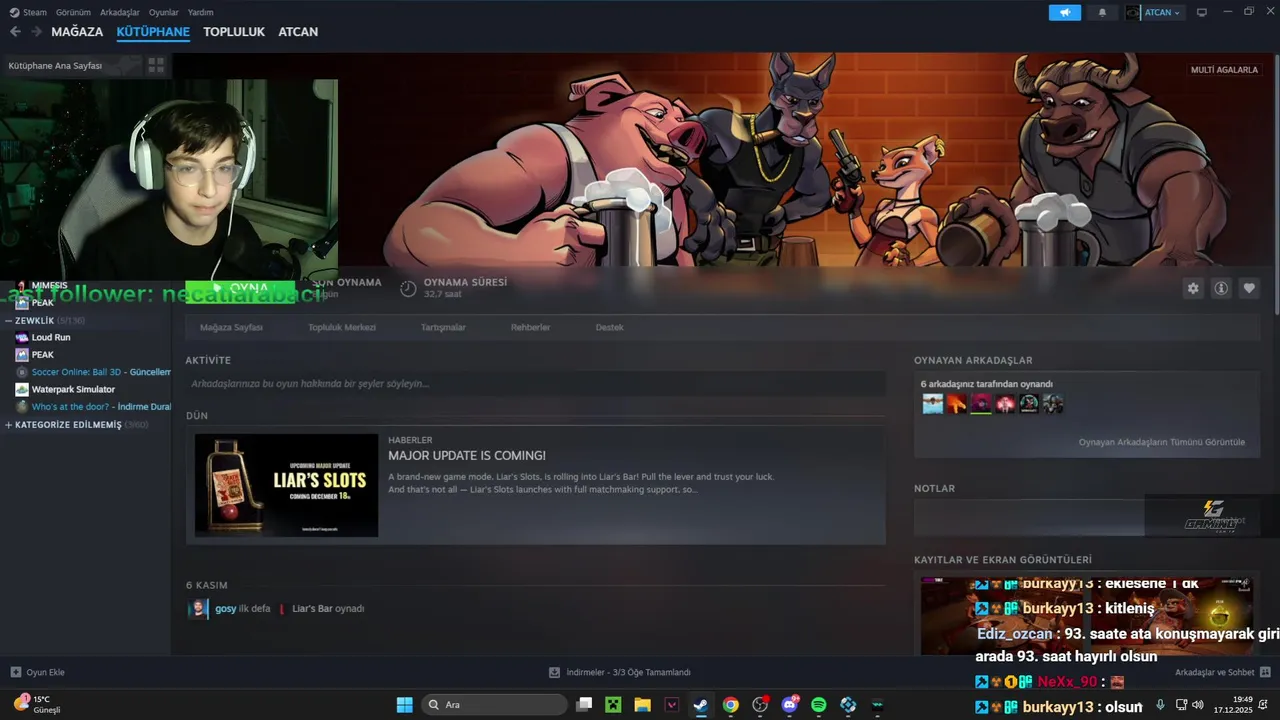Image resolution: width=1280 pixels, height=720 pixels.
Task: Open the ATCAN profile tab
Action: click(x=298, y=32)
